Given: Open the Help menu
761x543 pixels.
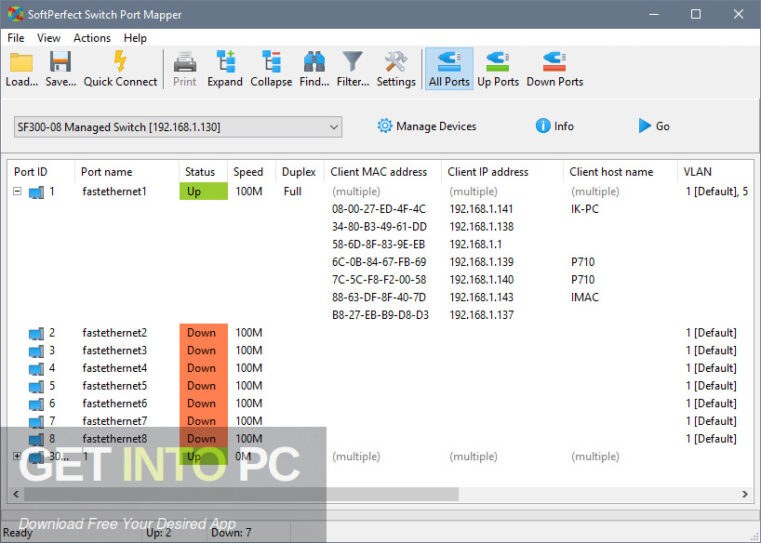Looking at the screenshot, I should (x=135, y=38).
